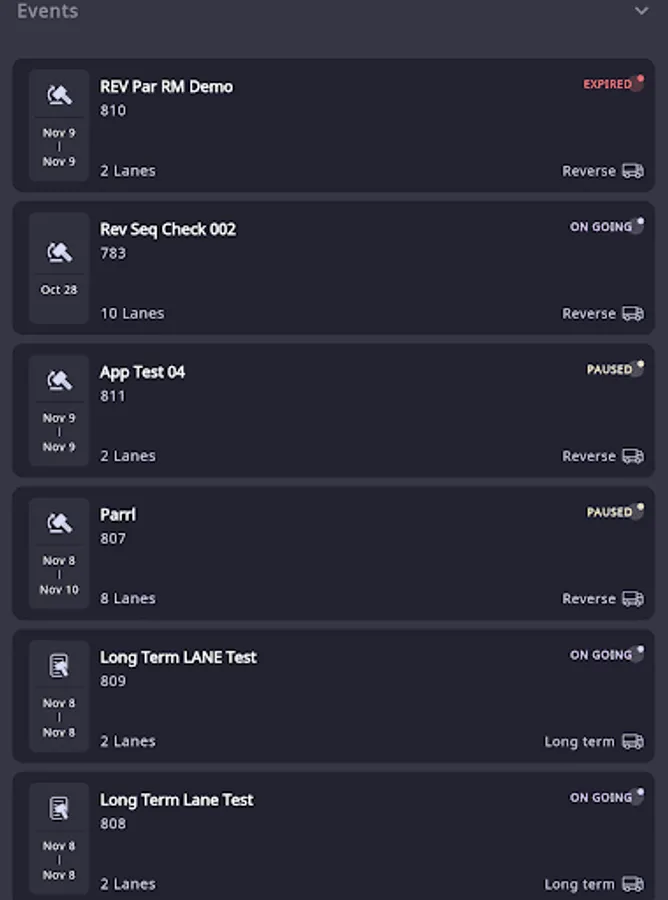The height and width of the screenshot is (900, 668).
Task: Click the truck icon on Long Term LANE Test 809
Action: pyautogui.click(x=632, y=742)
